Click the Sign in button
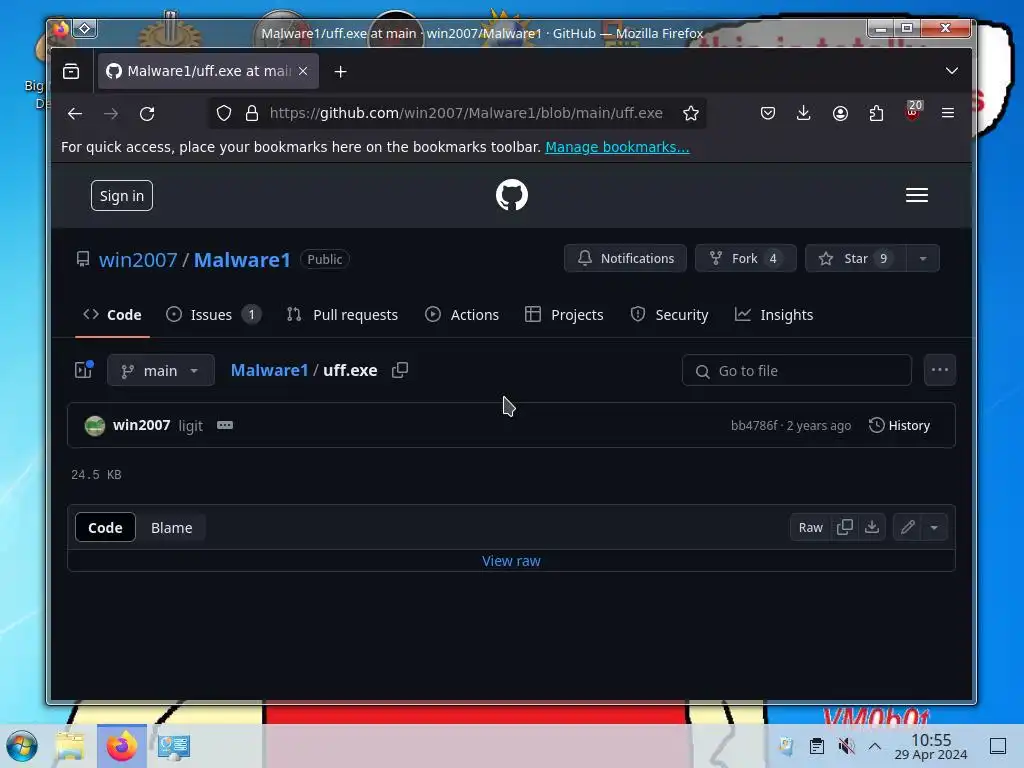Viewport: 1024px width, 768px height. [121, 195]
